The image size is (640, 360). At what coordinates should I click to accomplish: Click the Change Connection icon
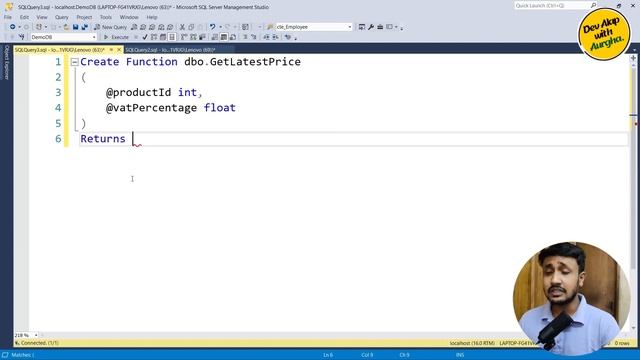click(22, 37)
